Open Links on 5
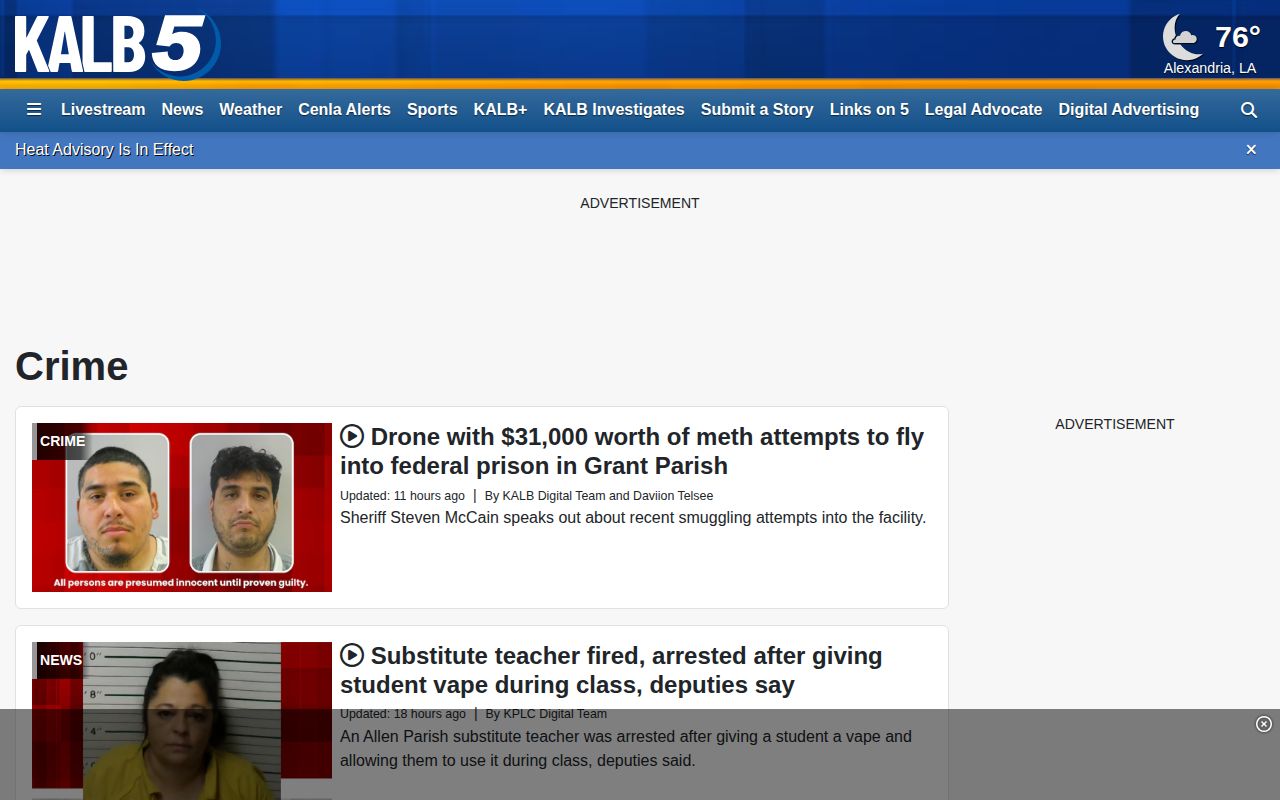Image resolution: width=1280 pixels, height=800 pixels. click(869, 110)
